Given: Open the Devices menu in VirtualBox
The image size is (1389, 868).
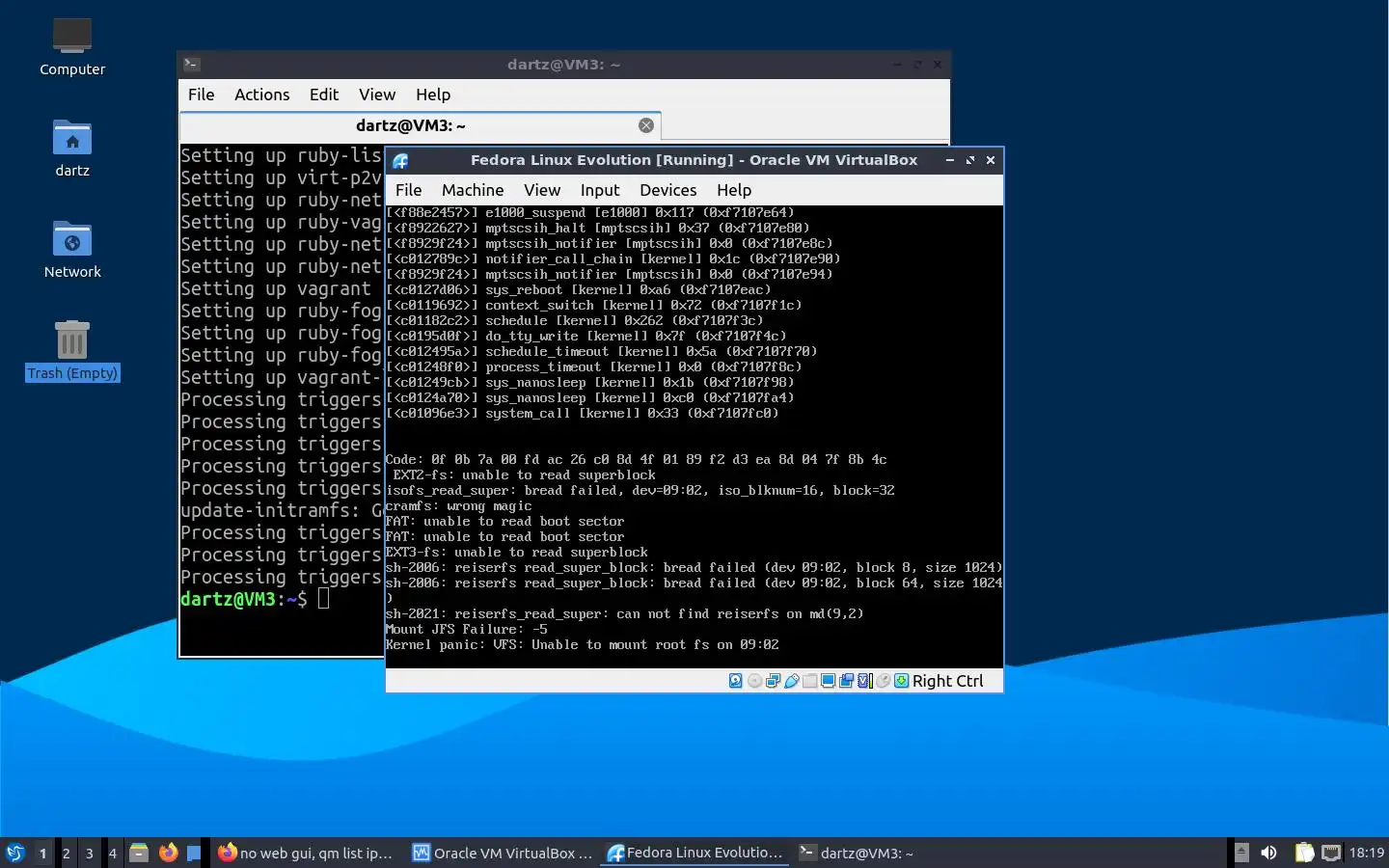Looking at the screenshot, I should 667,190.
